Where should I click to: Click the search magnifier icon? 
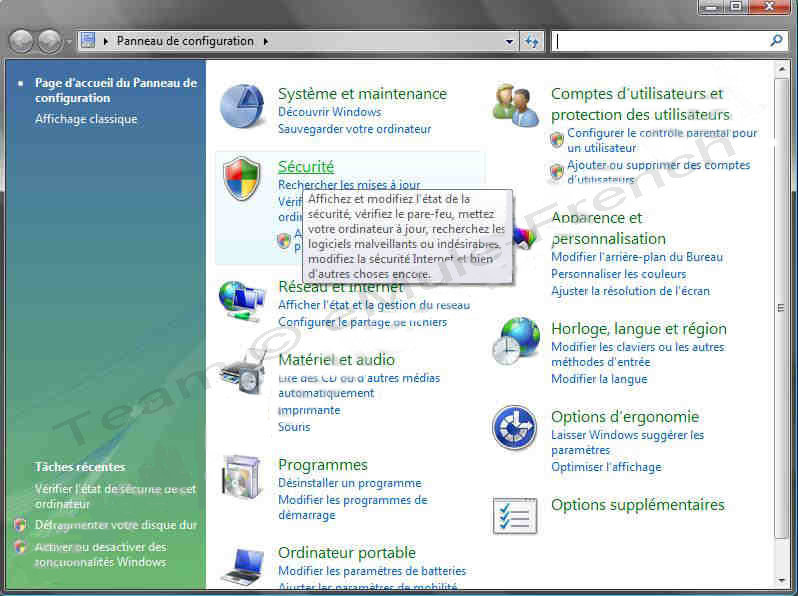tap(776, 41)
